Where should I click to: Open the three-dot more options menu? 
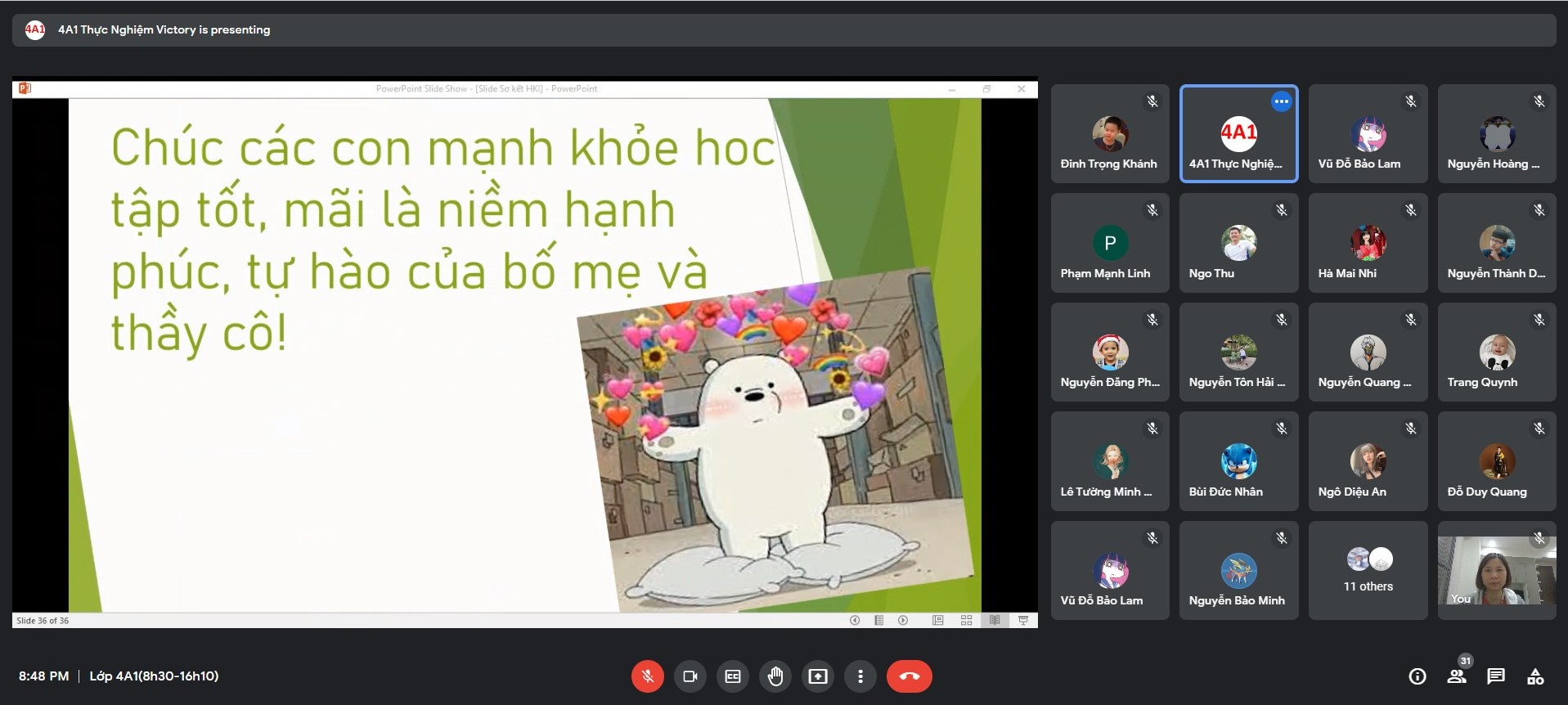[x=860, y=676]
